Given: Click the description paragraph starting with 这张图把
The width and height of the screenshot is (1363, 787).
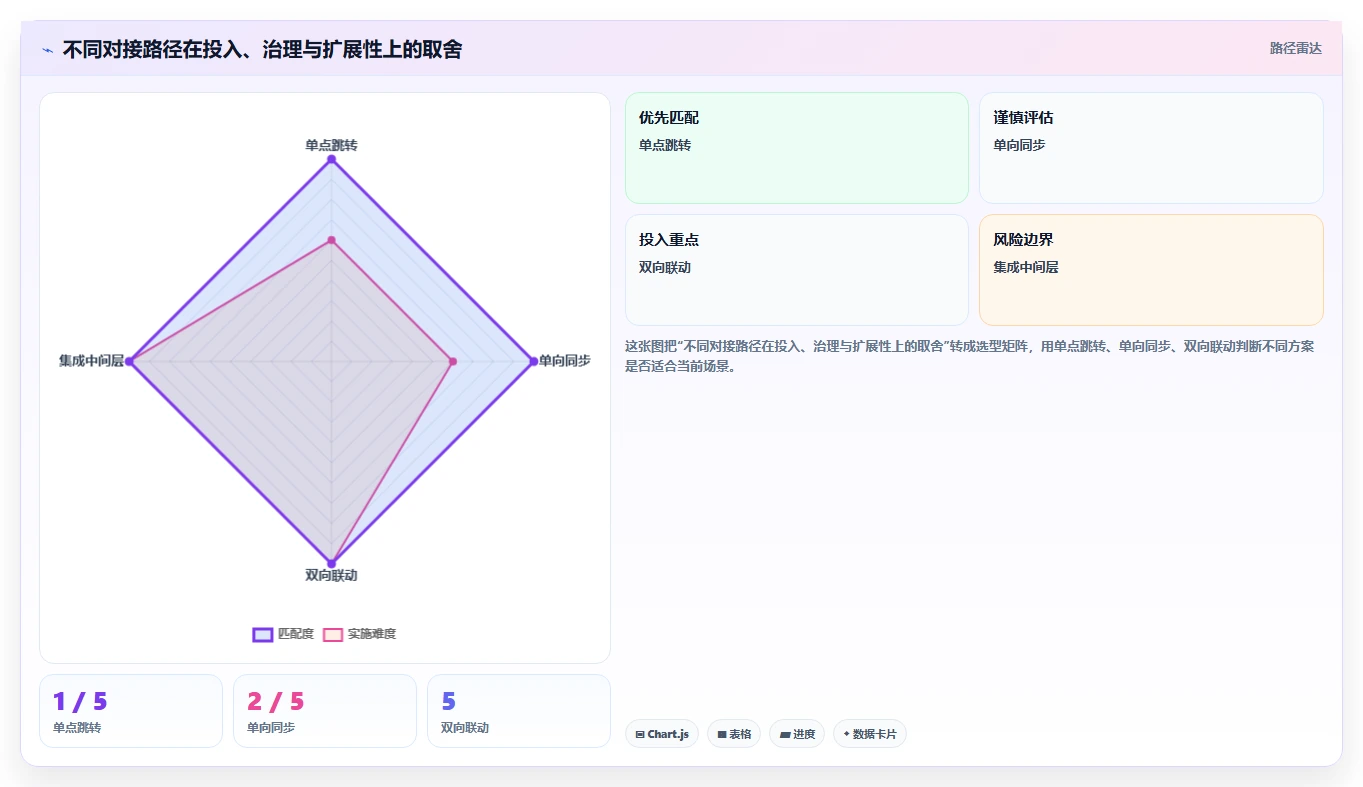Looking at the screenshot, I should 970,356.
